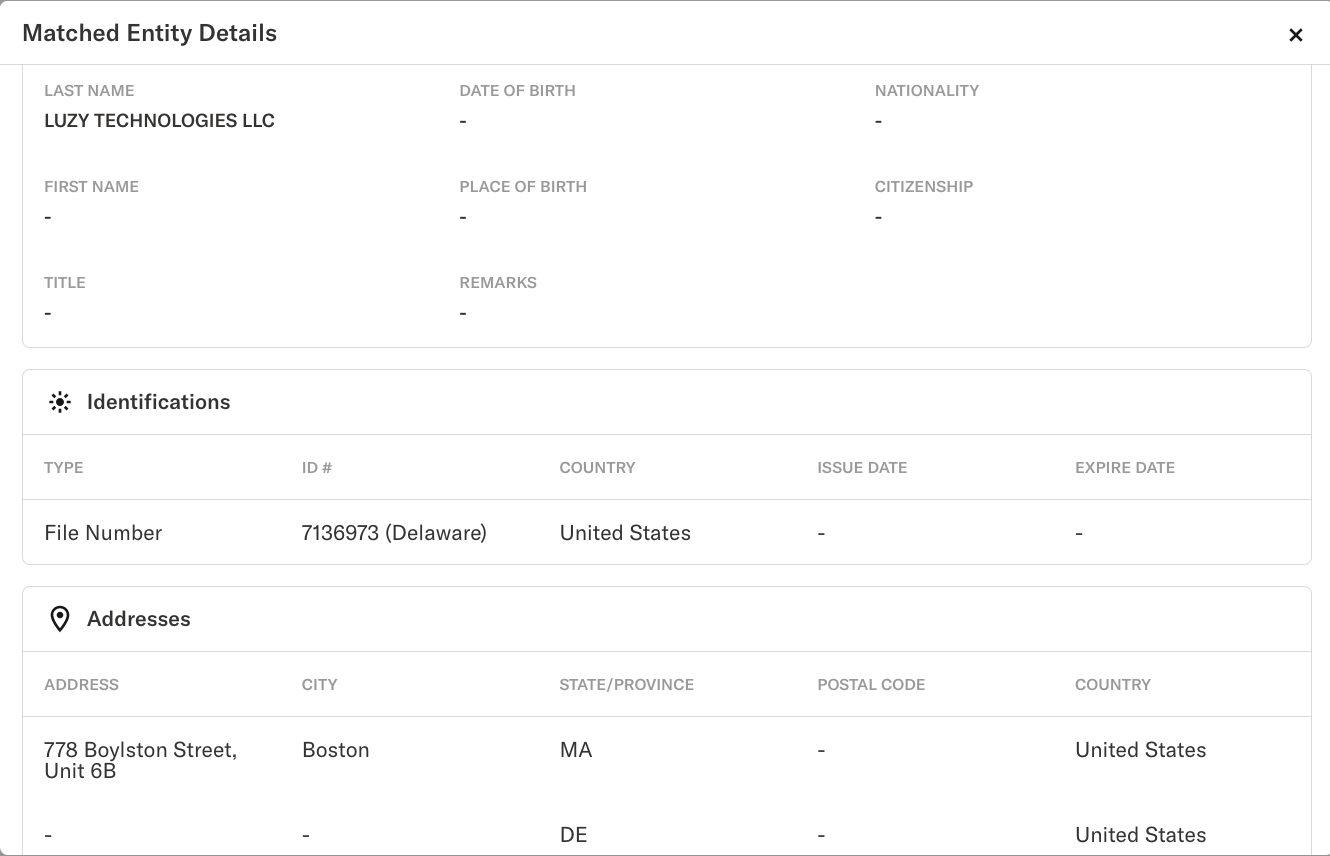Select the Boston city cell
Image resolution: width=1330 pixels, height=856 pixels.
[336, 750]
